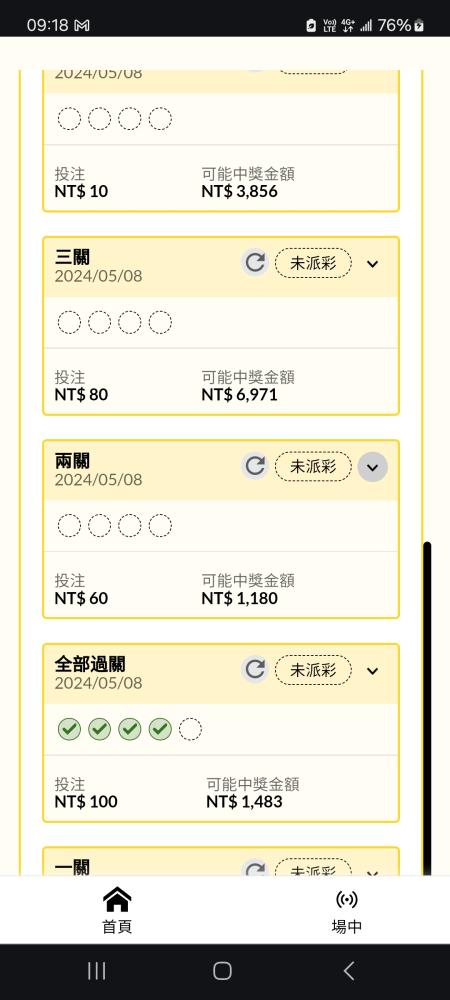Switch to the 首頁 tab label

(117, 926)
